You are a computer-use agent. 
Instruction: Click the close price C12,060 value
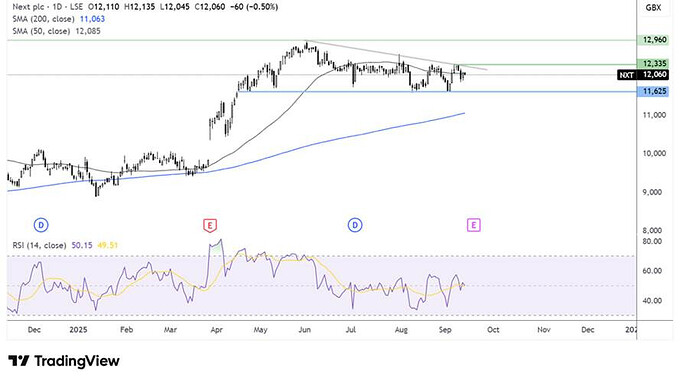(x=210, y=7)
